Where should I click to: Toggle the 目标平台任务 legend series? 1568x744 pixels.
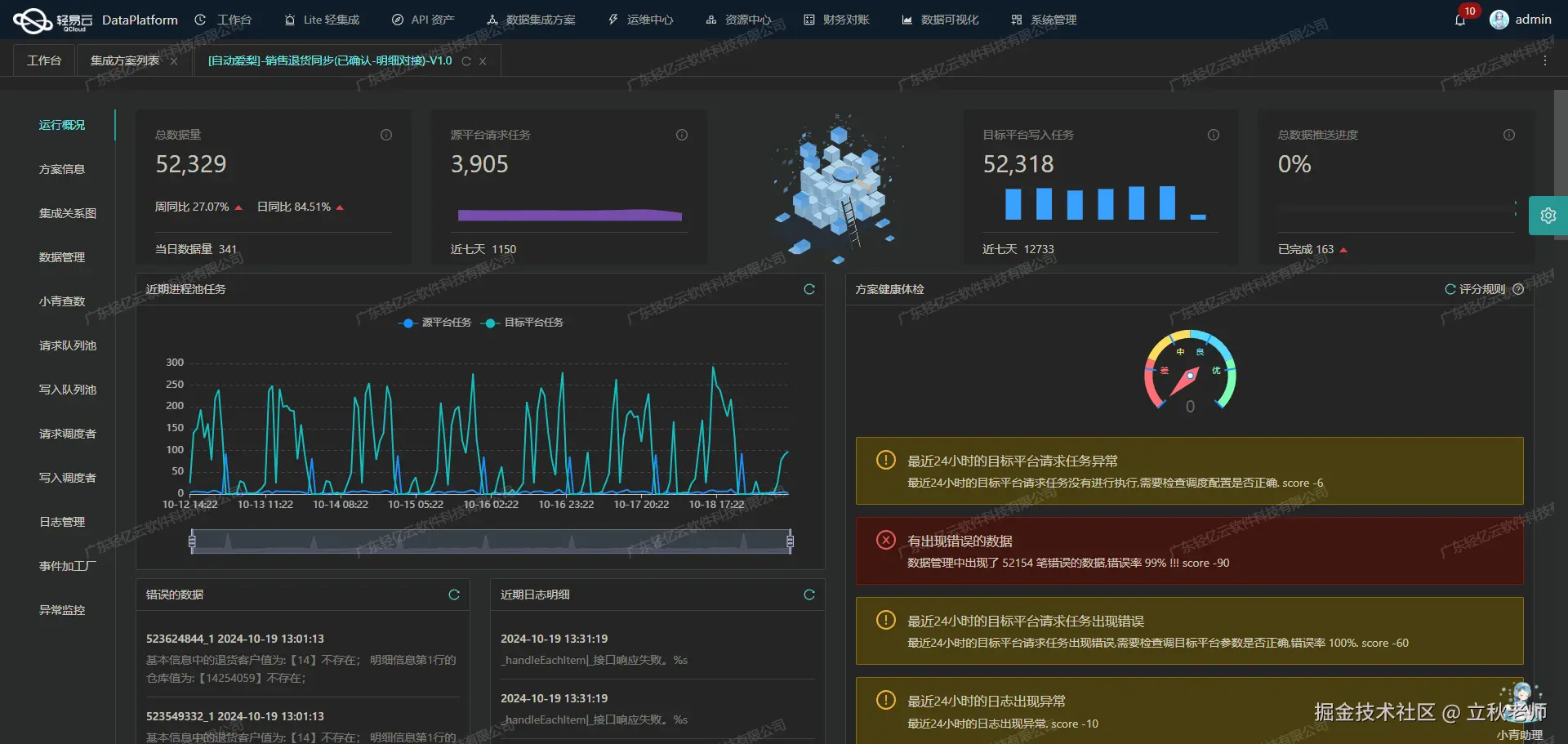(x=523, y=323)
